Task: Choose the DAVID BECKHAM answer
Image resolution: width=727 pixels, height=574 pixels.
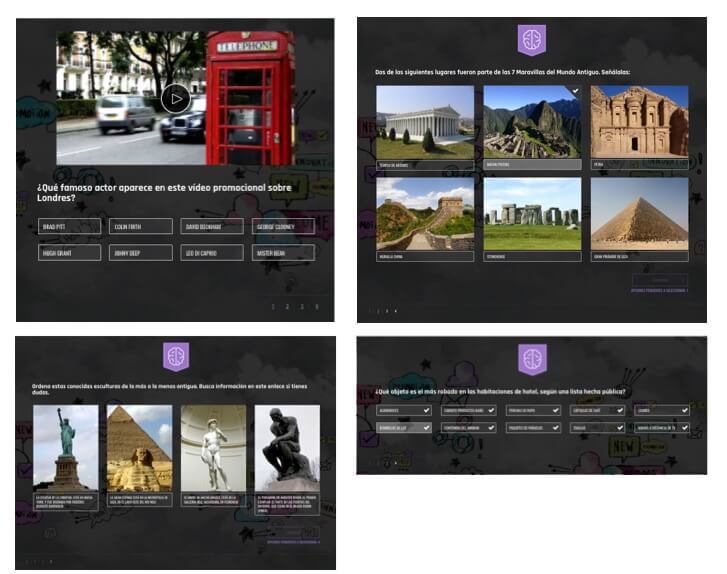Action: point(211,226)
